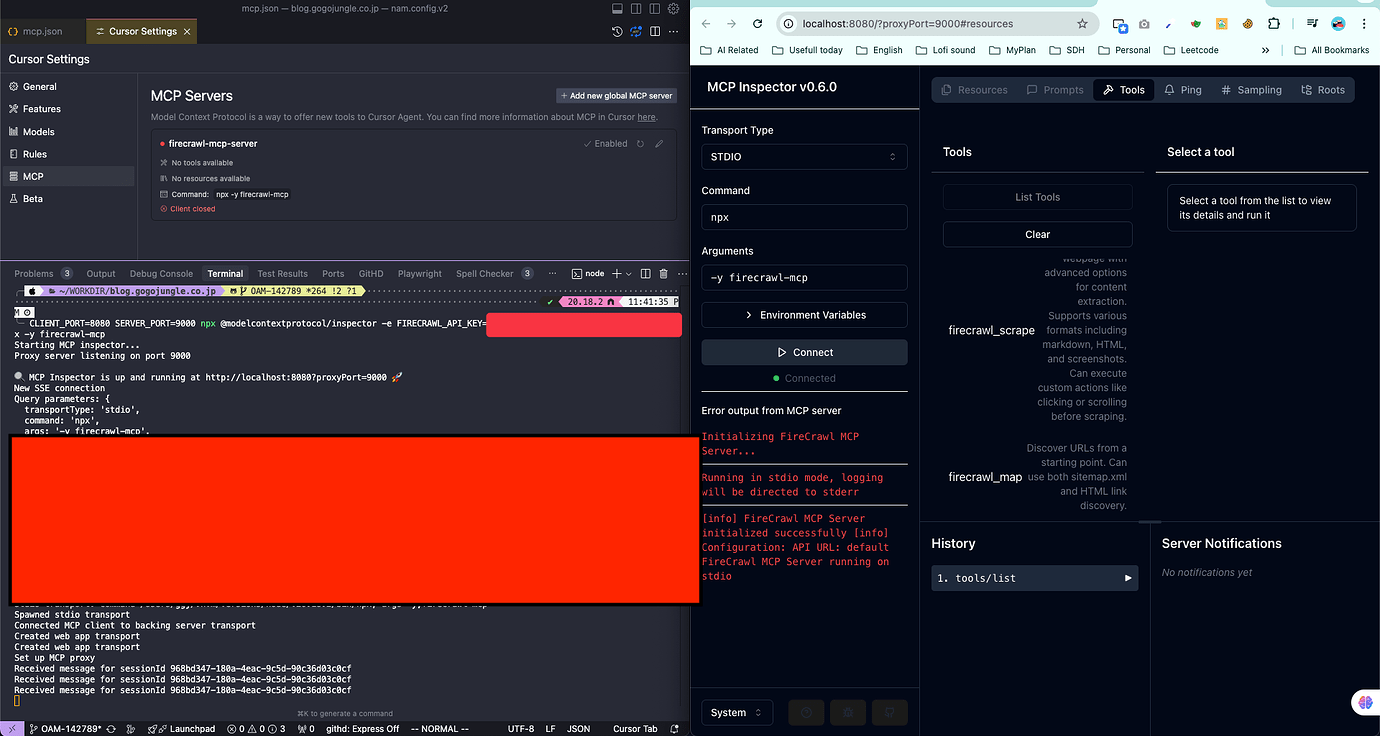The width and height of the screenshot is (1380, 736).
Task: Run Add new global MCP server
Action: click(617, 95)
